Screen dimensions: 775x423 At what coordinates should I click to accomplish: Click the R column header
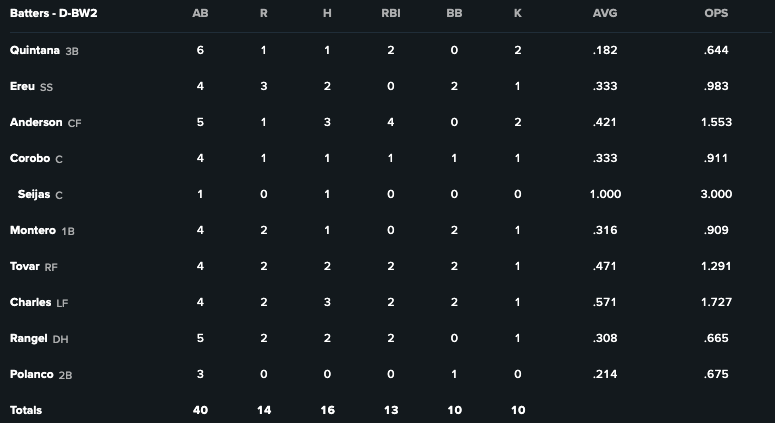(x=263, y=14)
